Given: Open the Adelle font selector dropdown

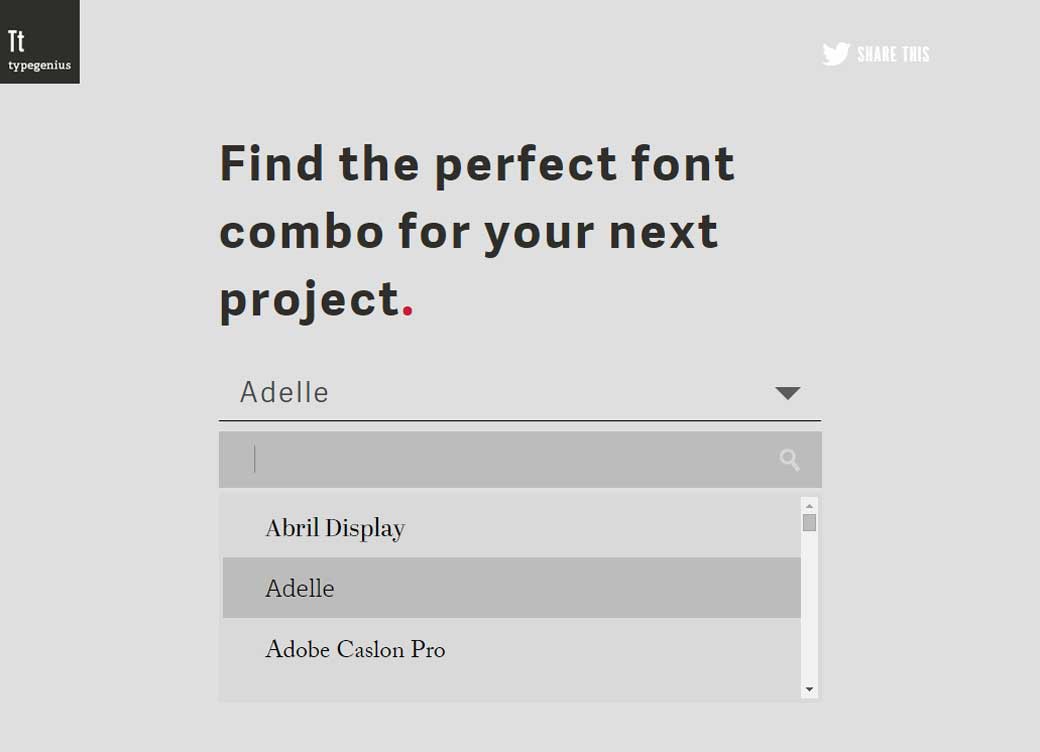Looking at the screenshot, I should [x=519, y=393].
